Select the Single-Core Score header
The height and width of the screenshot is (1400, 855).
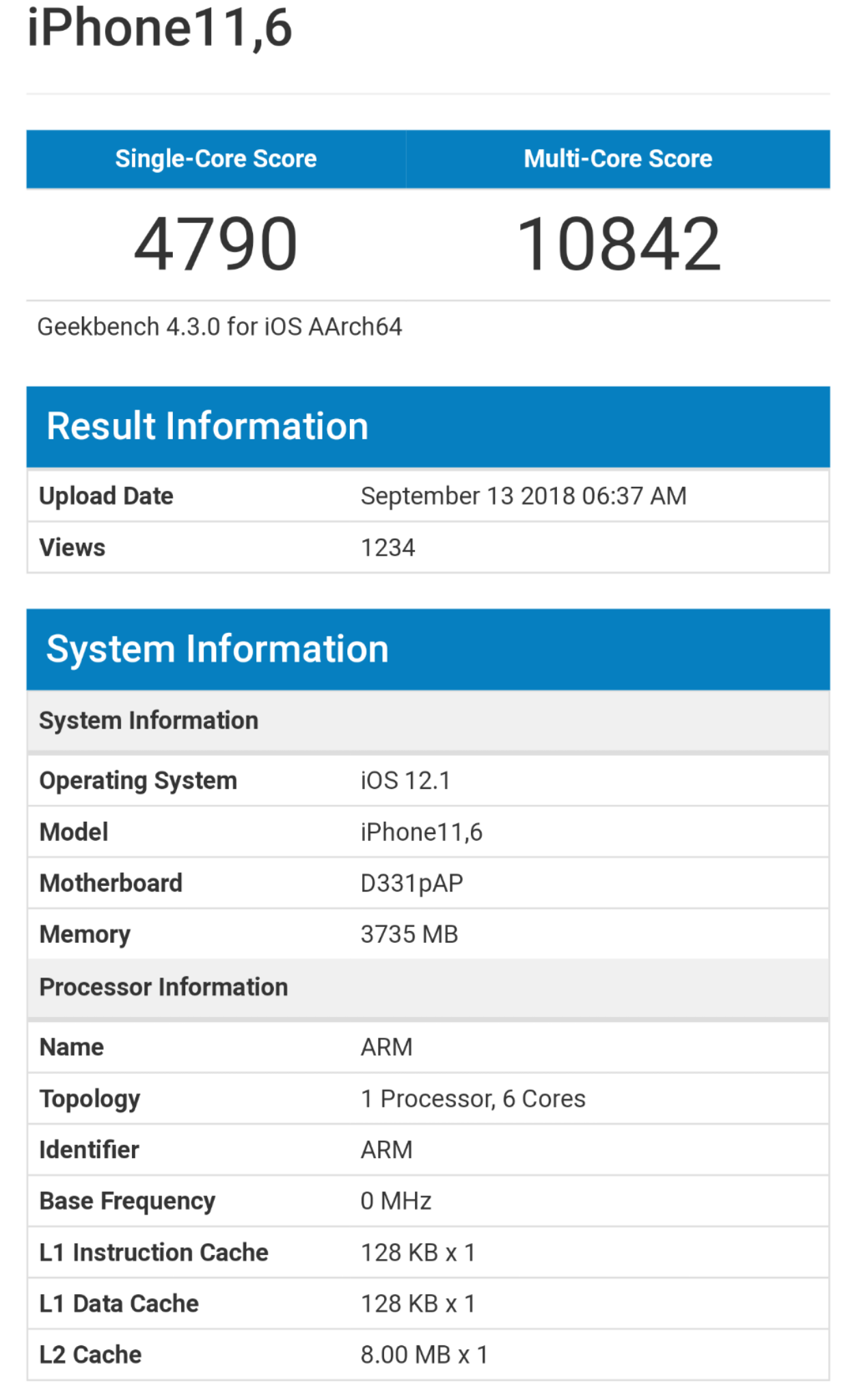click(216, 159)
